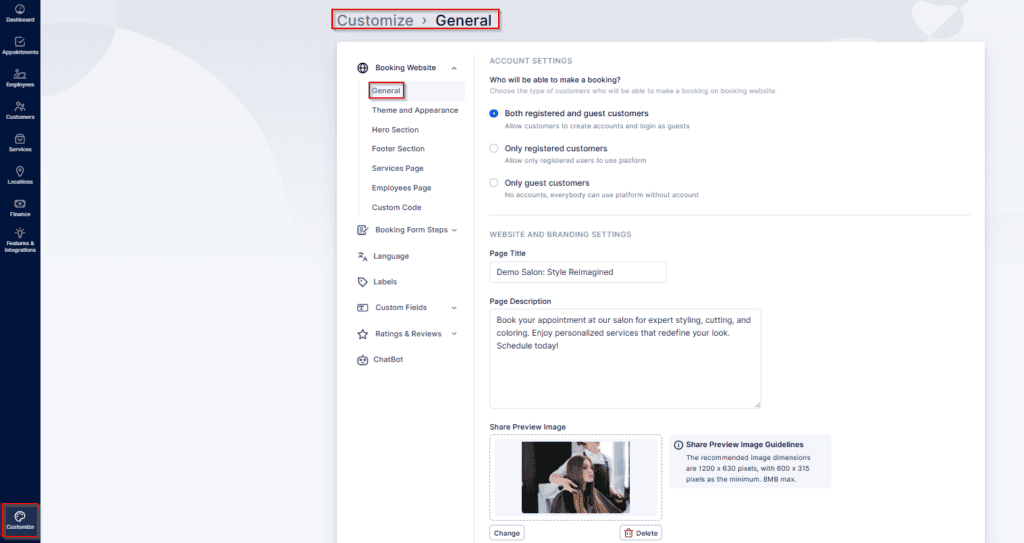Viewport: 1024px width, 543px height.
Task: Click 'Who will be able to make a booking?'
Action: [x=555, y=80]
